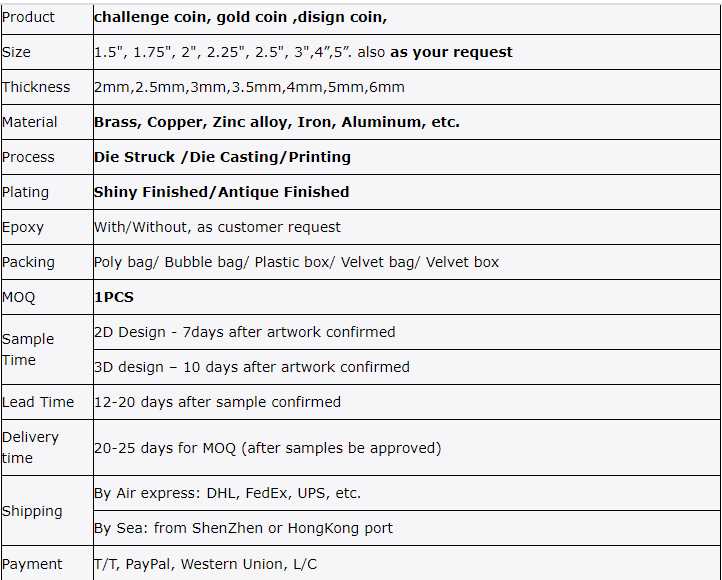Click the Size row label
The height and width of the screenshot is (580, 722).
point(17,52)
